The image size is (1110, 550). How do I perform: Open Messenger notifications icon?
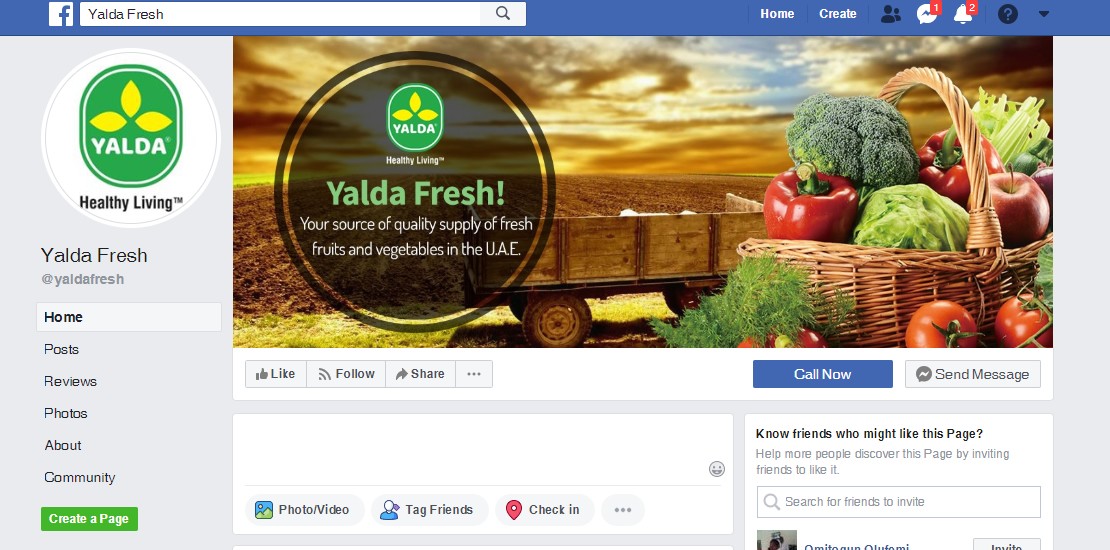[927, 13]
